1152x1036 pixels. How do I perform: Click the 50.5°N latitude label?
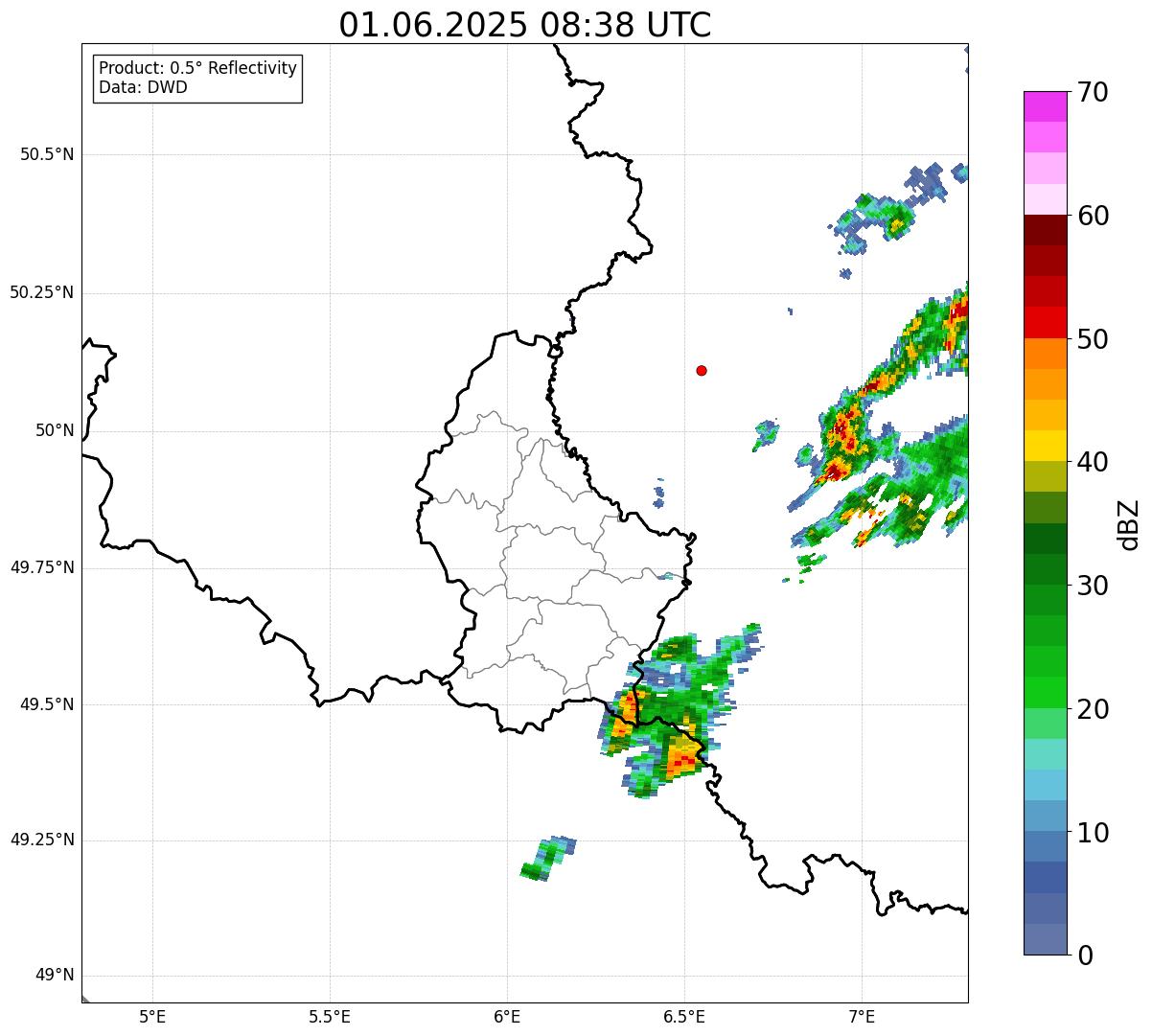(47, 154)
